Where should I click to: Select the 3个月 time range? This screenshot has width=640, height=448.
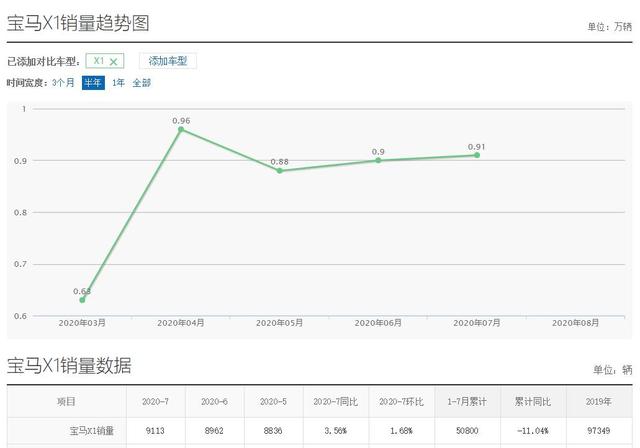click(x=63, y=83)
